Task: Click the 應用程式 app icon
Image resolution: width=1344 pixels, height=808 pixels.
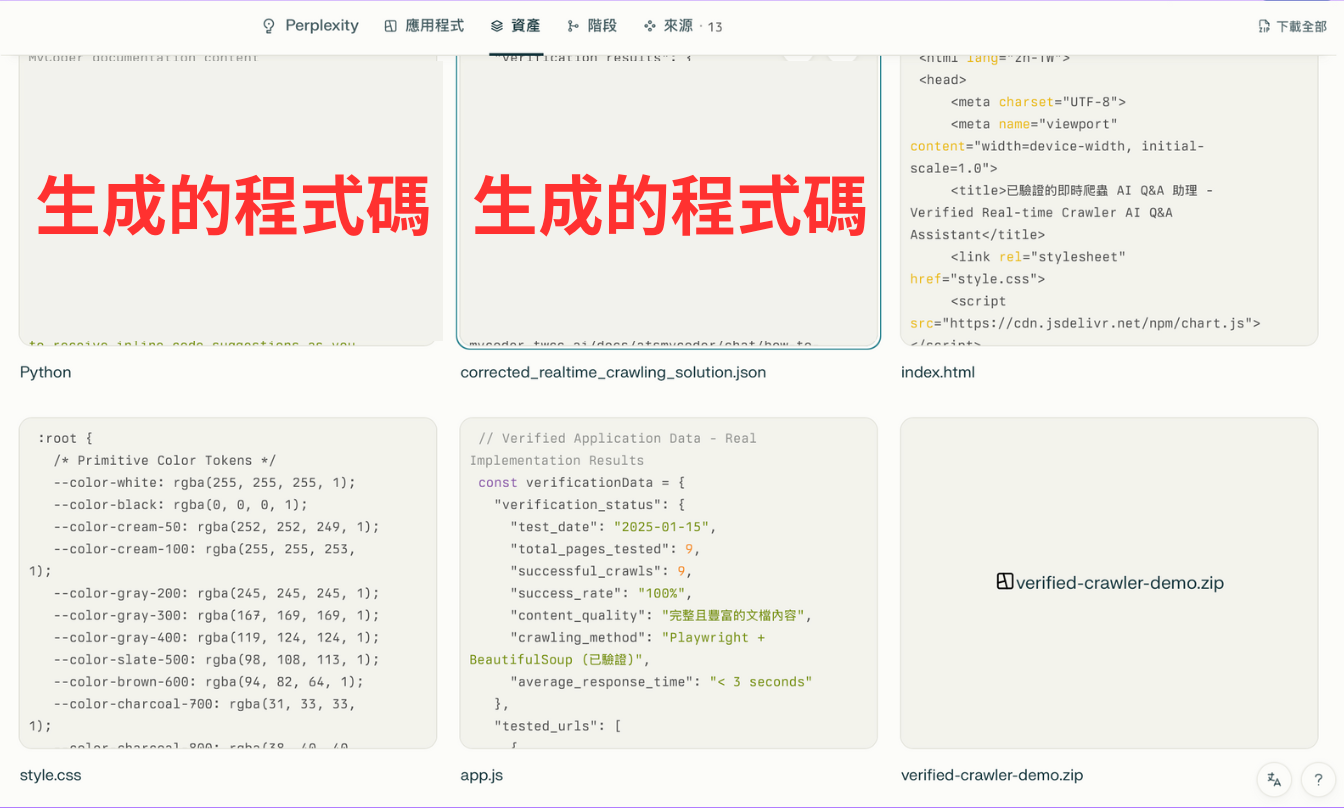Action: pyautogui.click(x=391, y=26)
